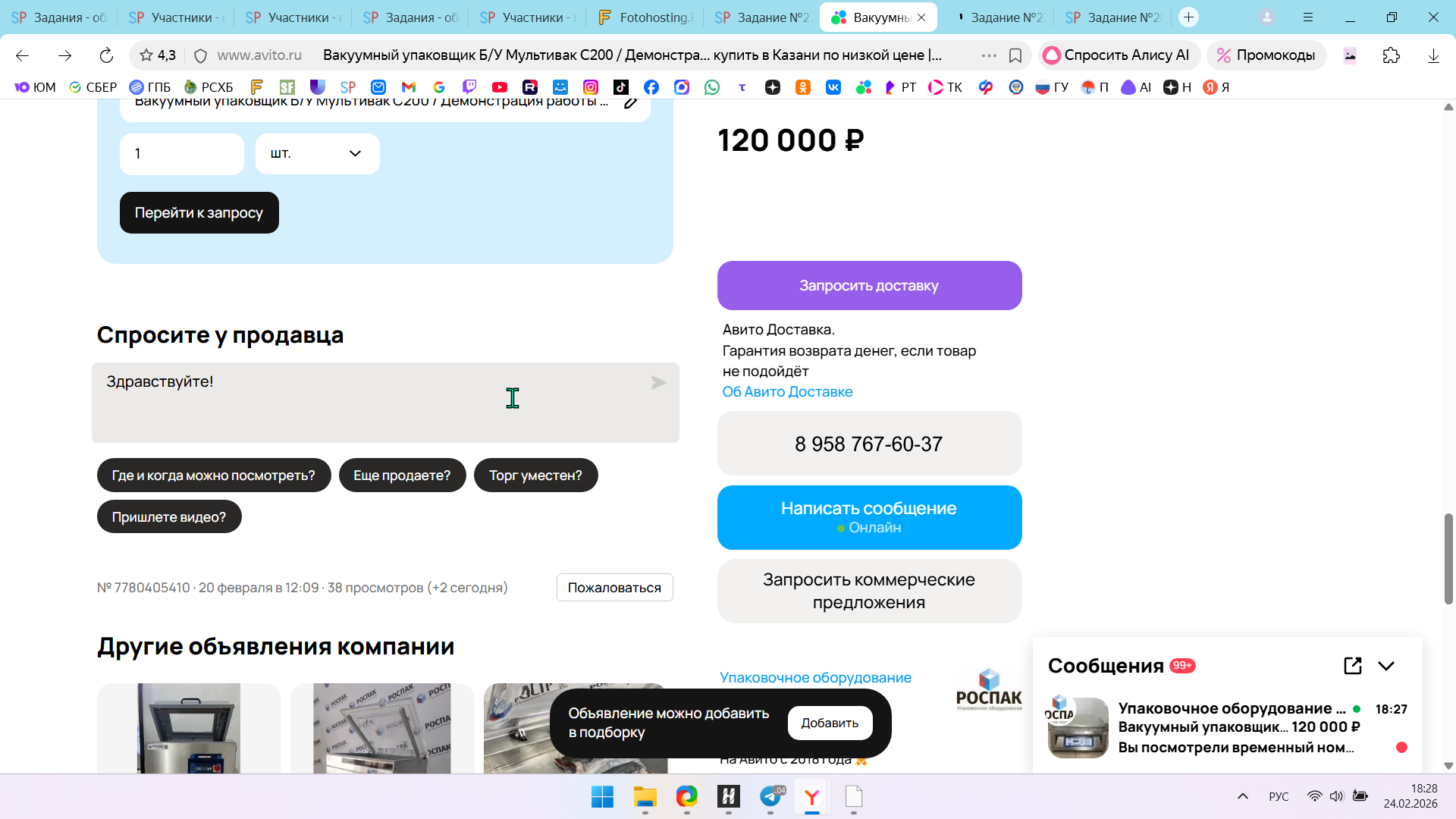The image size is (1456, 819).
Task: Open the шт. units dropdown
Action: coord(317,154)
